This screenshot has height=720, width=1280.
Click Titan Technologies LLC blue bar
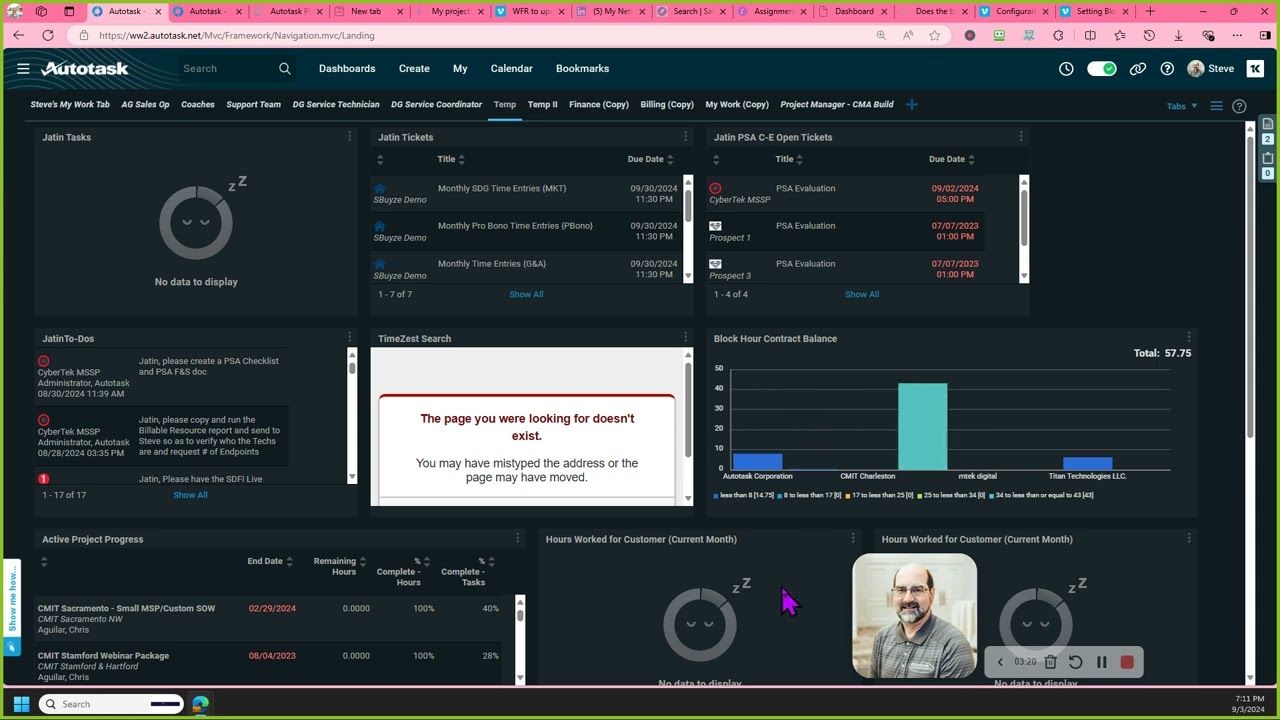tap(1087, 463)
